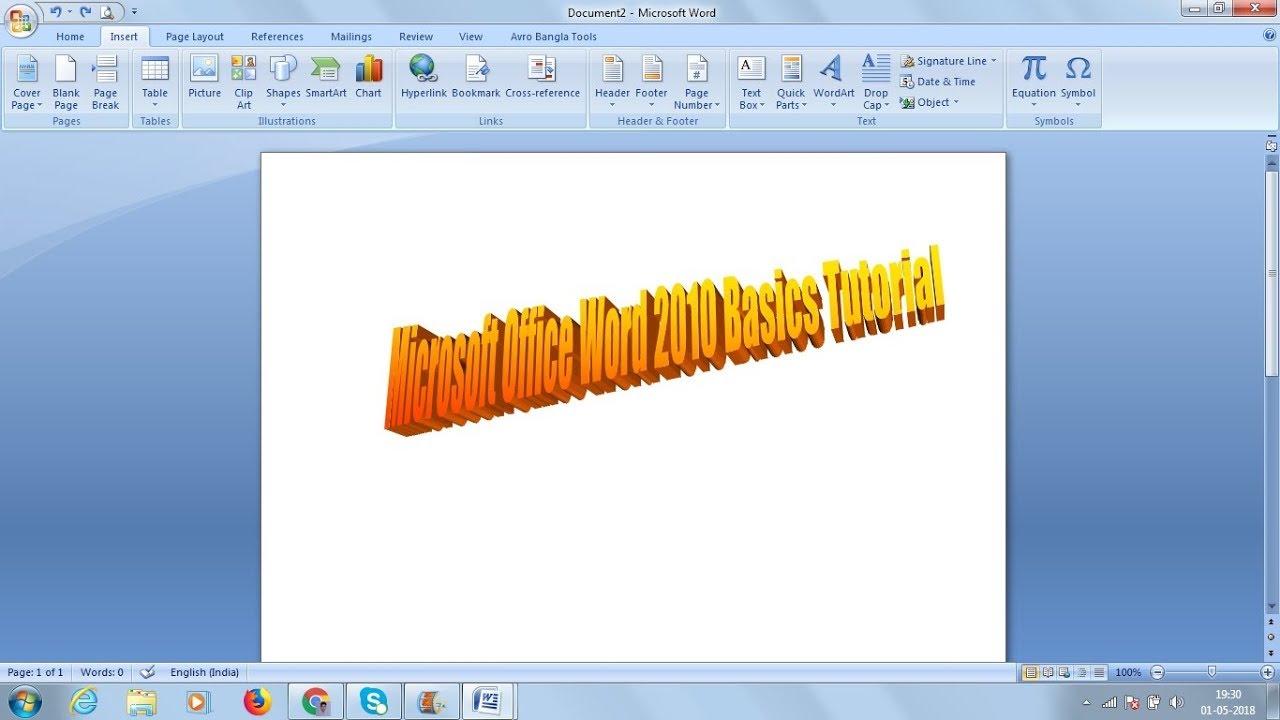Screen dimensions: 1280x720
Task: Open Customize Quick Access Toolbar dropdown
Action: point(134,12)
